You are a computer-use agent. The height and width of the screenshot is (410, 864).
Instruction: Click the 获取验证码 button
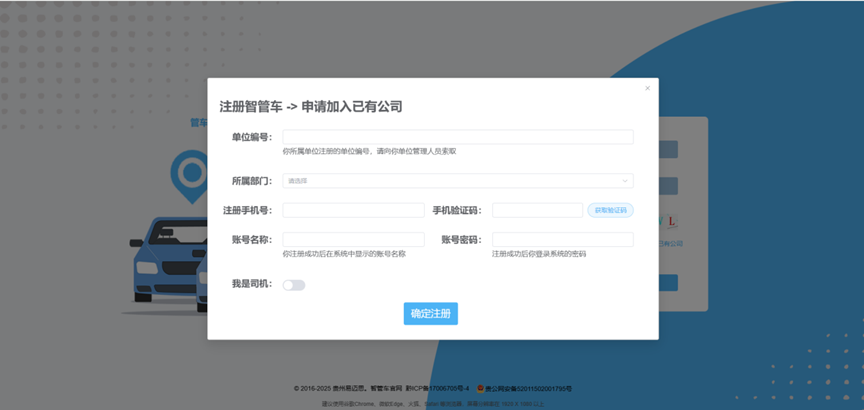[610, 210]
